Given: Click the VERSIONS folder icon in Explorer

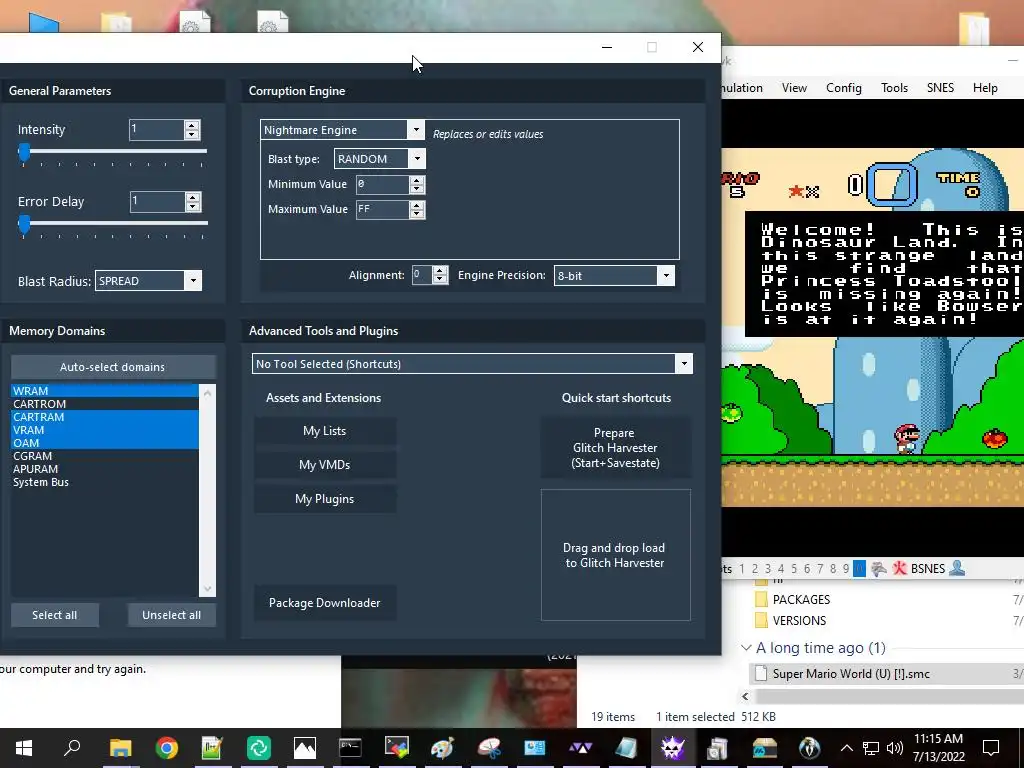Looking at the screenshot, I should click(761, 620).
